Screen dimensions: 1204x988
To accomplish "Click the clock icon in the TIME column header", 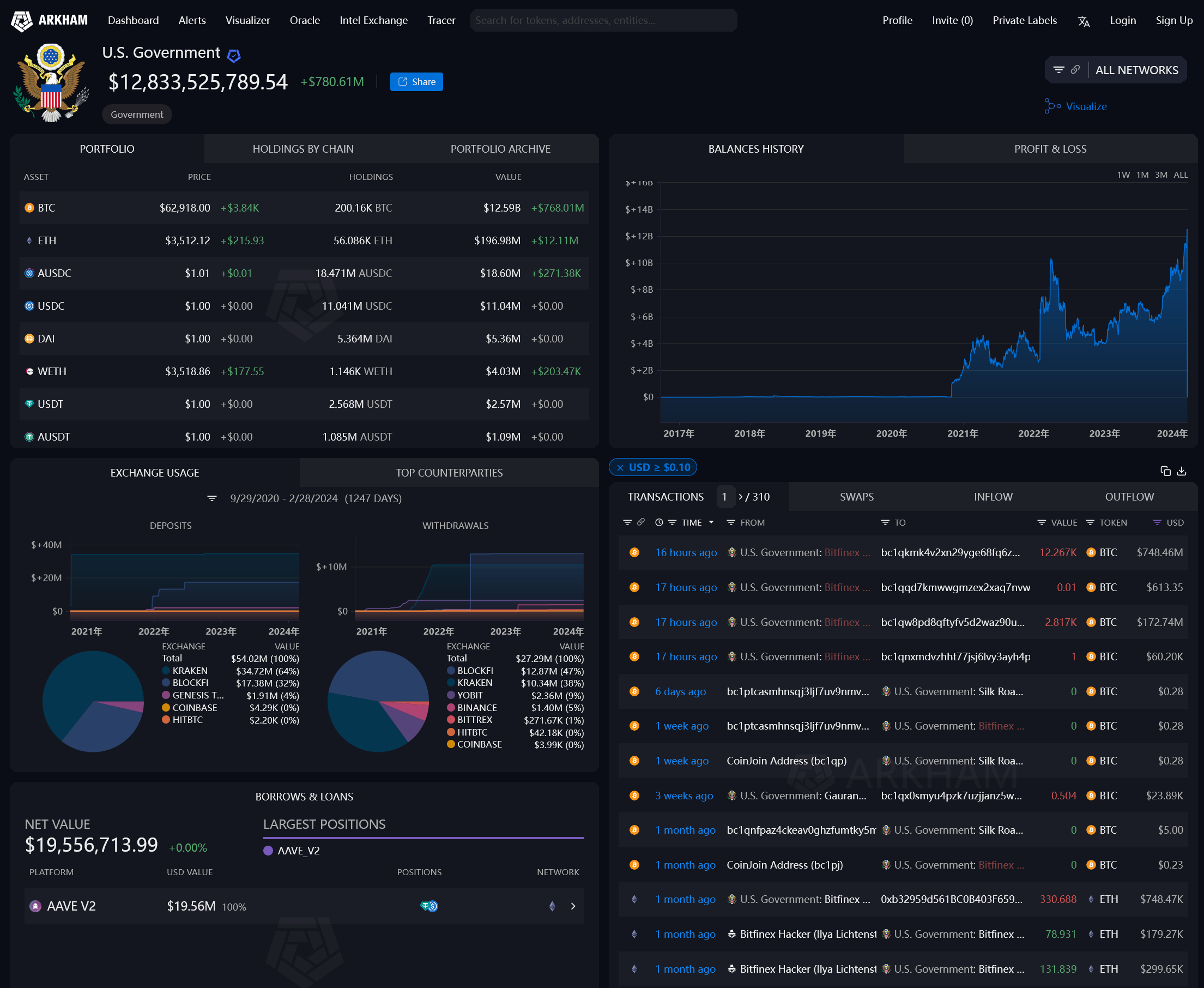I will (659, 522).
